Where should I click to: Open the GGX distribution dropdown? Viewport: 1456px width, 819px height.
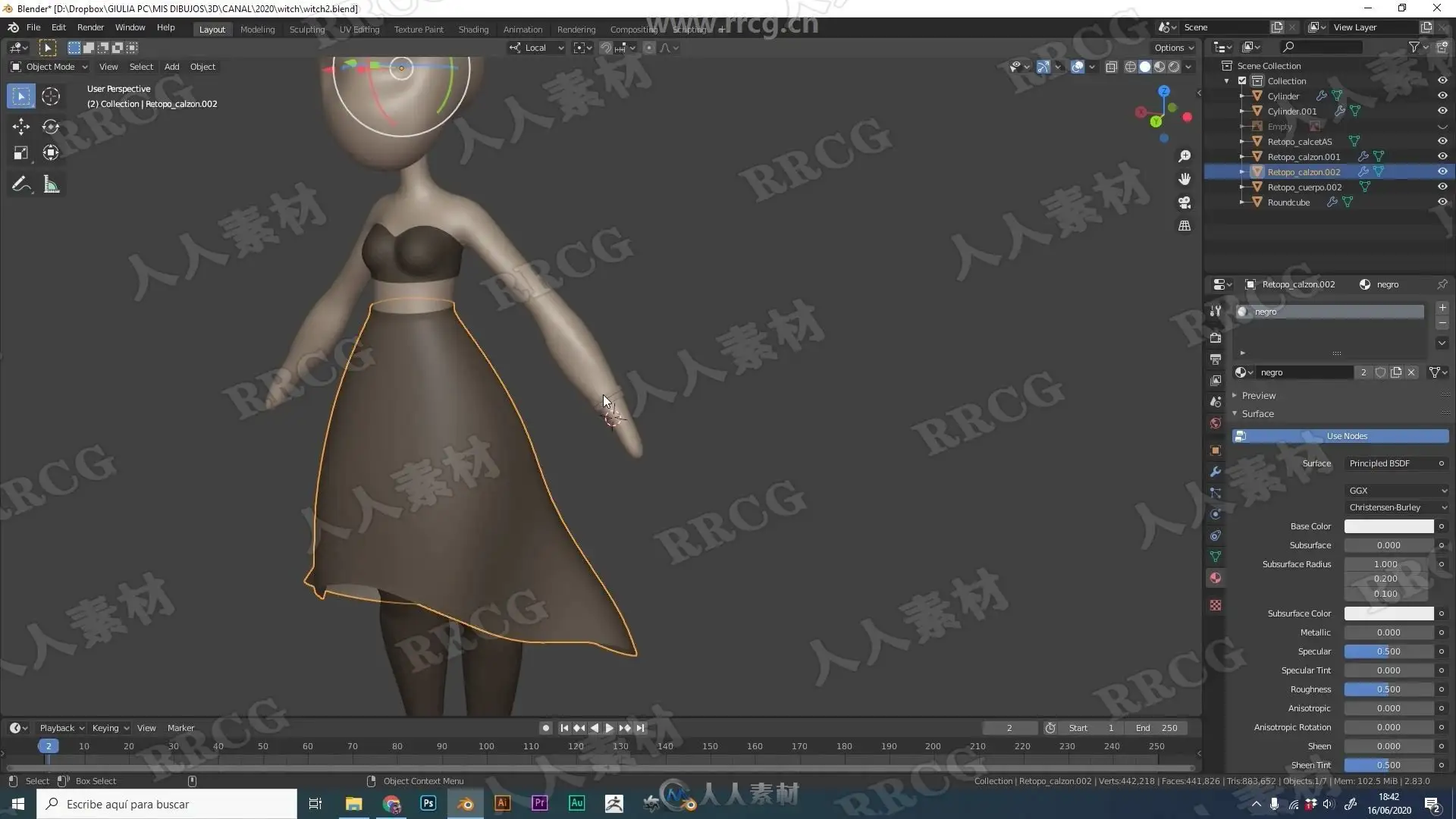click(1396, 490)
